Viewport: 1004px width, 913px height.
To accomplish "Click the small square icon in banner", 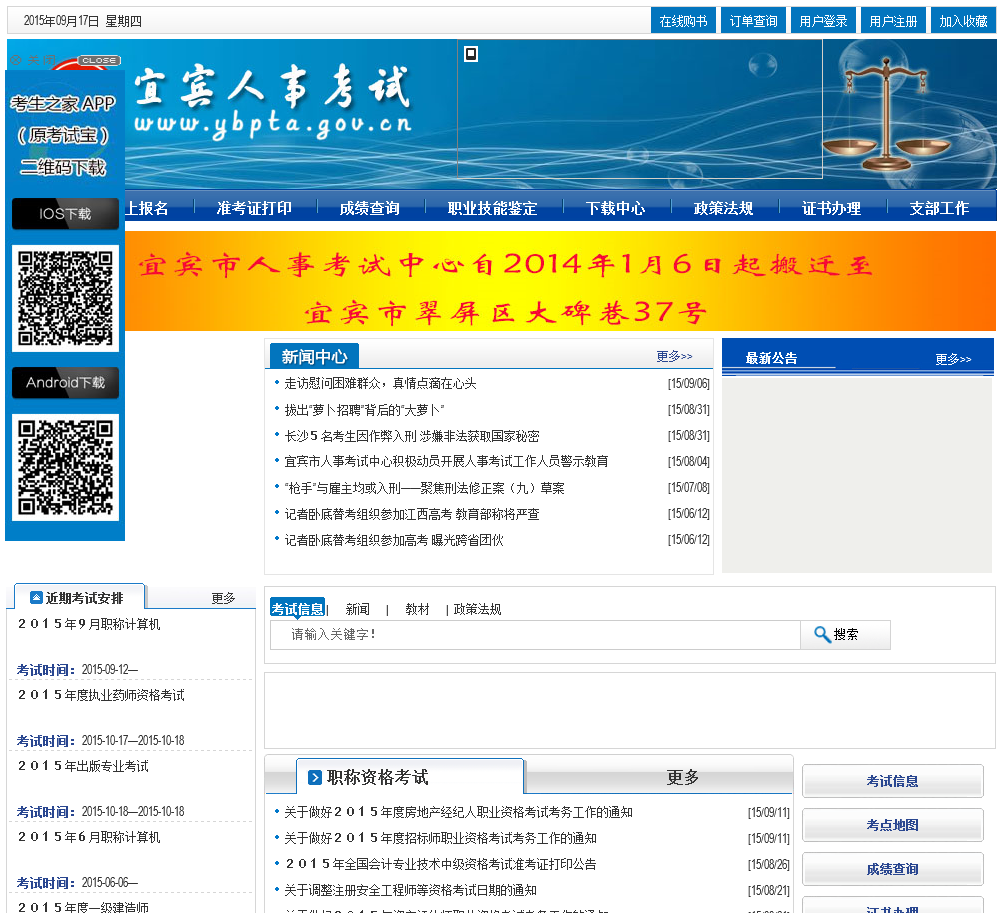I will coord(471,54).
